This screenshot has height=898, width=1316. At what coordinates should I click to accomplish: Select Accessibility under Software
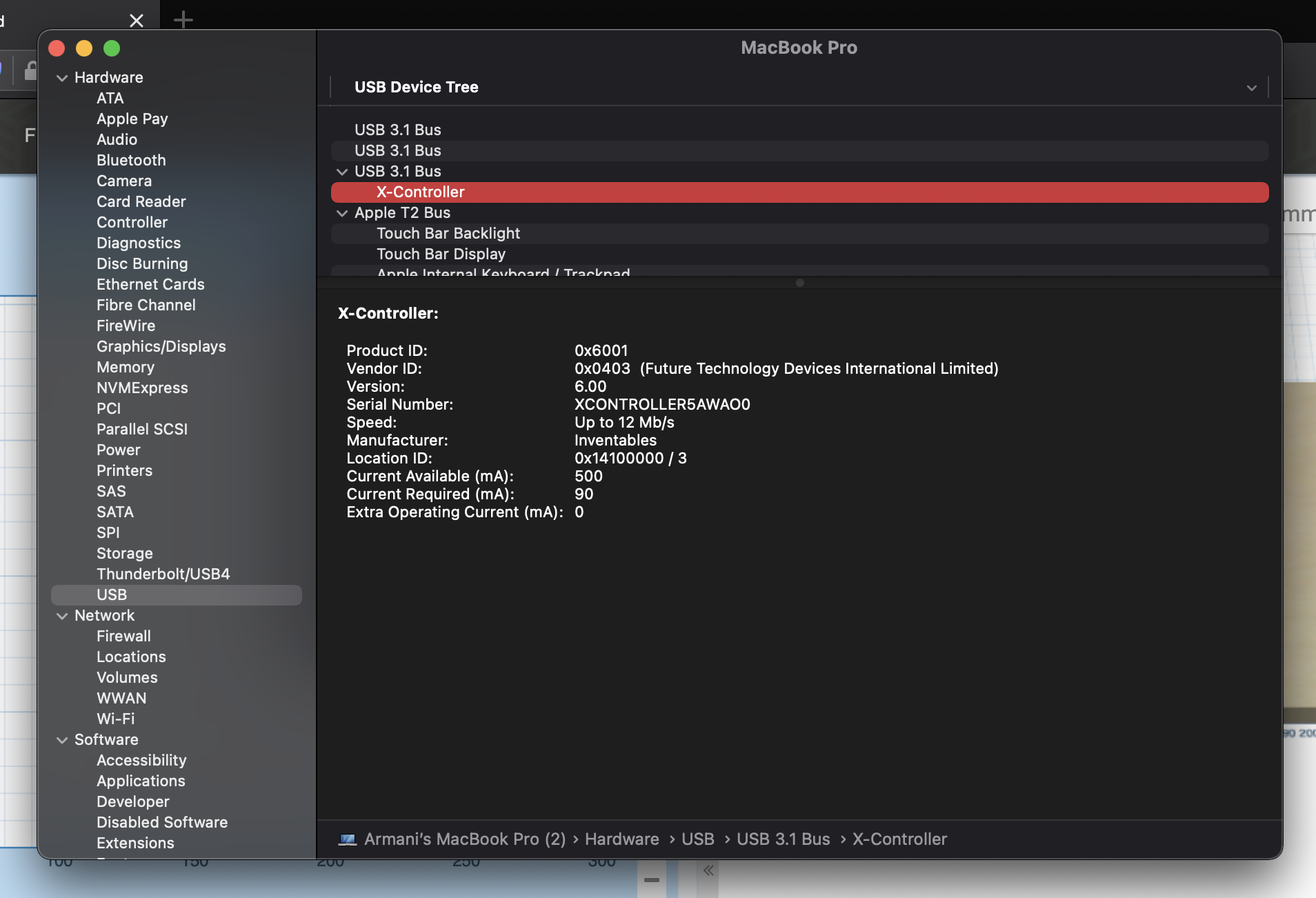(x=141, y=761)
